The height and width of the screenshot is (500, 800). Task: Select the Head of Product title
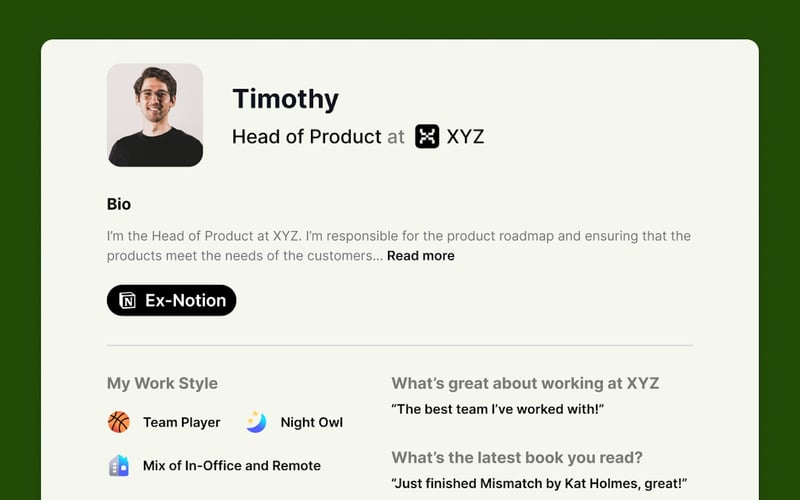tap(306, 137)
